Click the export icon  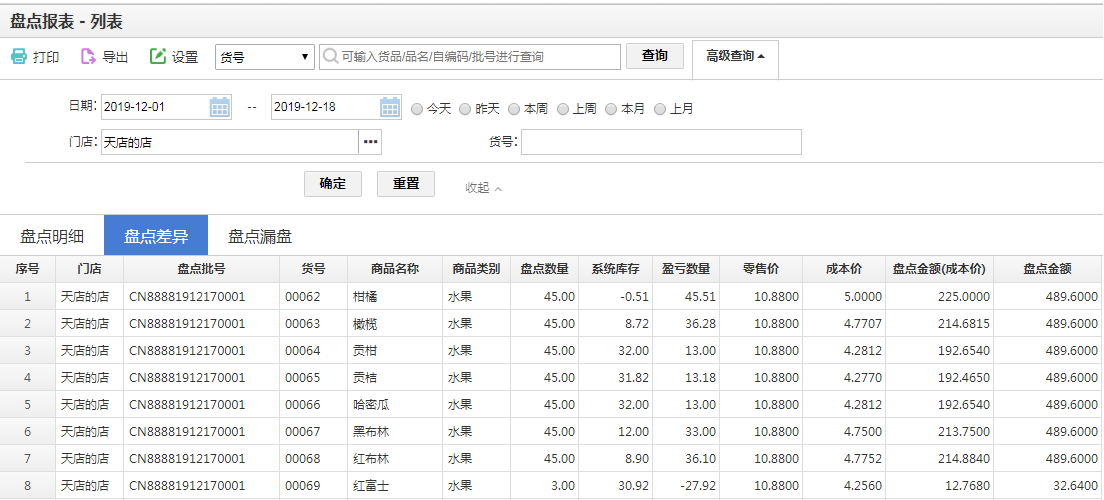point(88,56)
